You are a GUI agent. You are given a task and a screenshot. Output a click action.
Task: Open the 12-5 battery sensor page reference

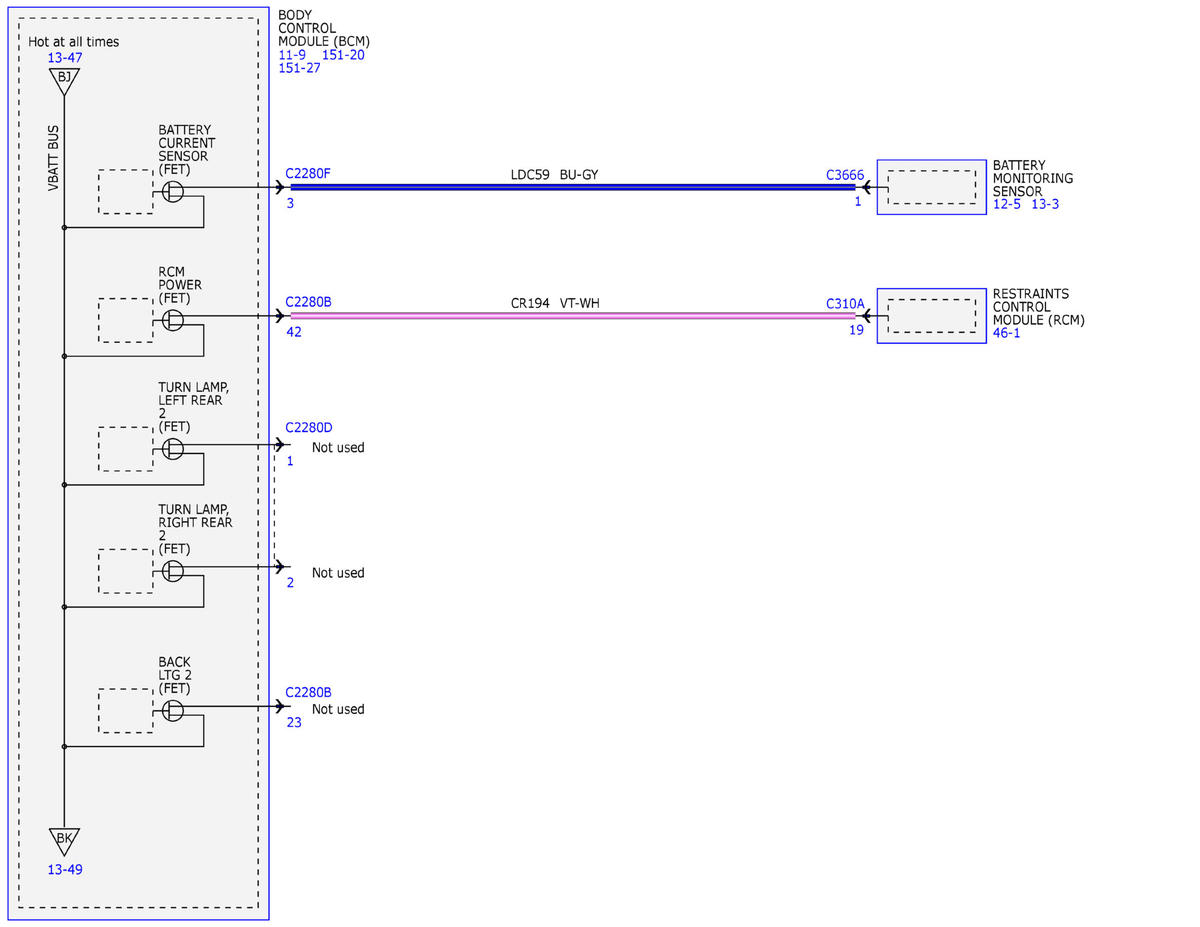(1007, 205)
